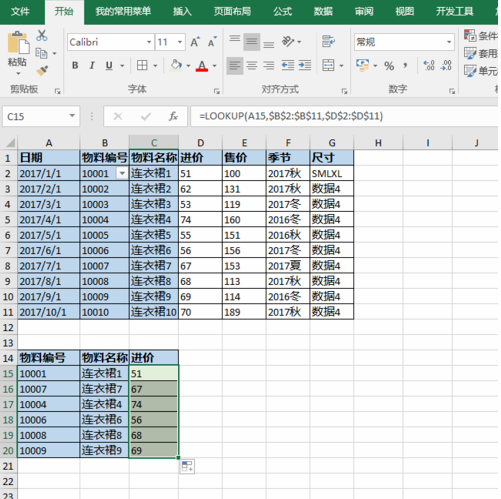Expand the borders options arrow
501x499 pixels.
point(155,66)
